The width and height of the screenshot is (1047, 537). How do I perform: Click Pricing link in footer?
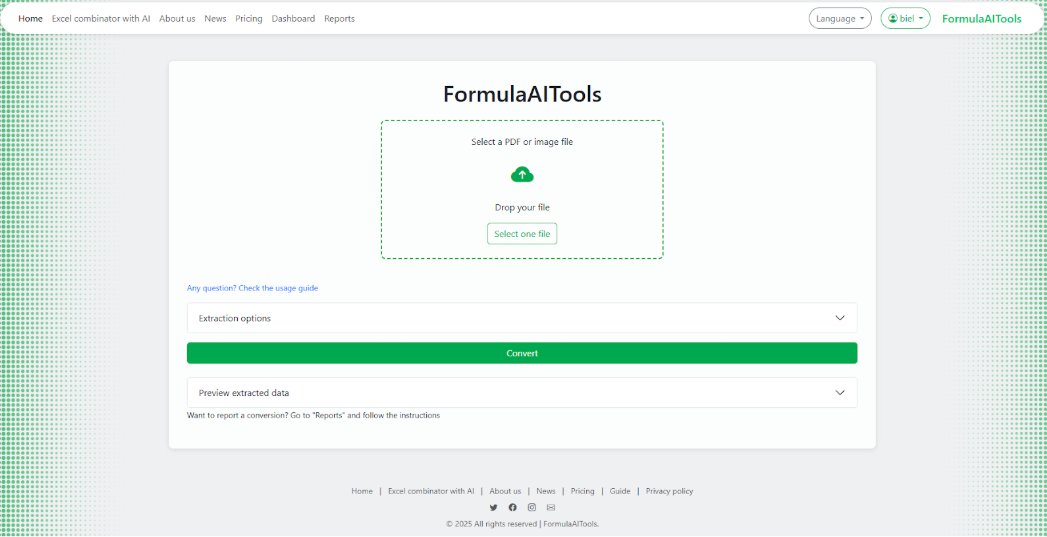click(582, 491)
